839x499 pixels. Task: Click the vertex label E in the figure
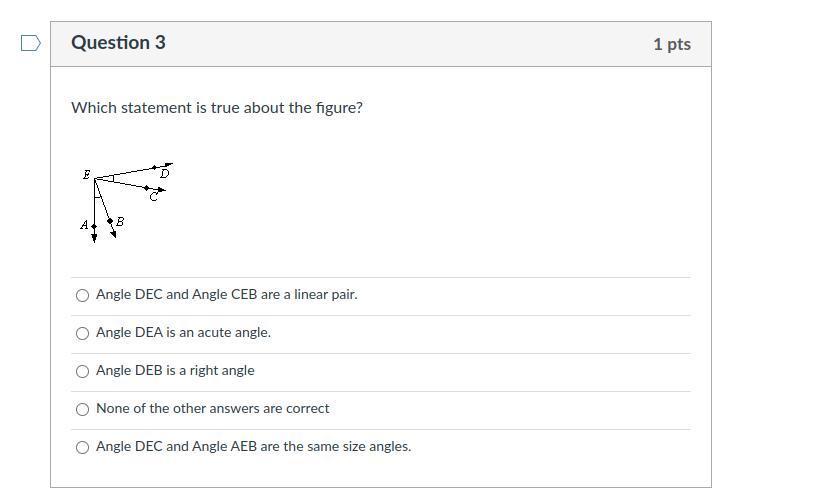(87, 175)
